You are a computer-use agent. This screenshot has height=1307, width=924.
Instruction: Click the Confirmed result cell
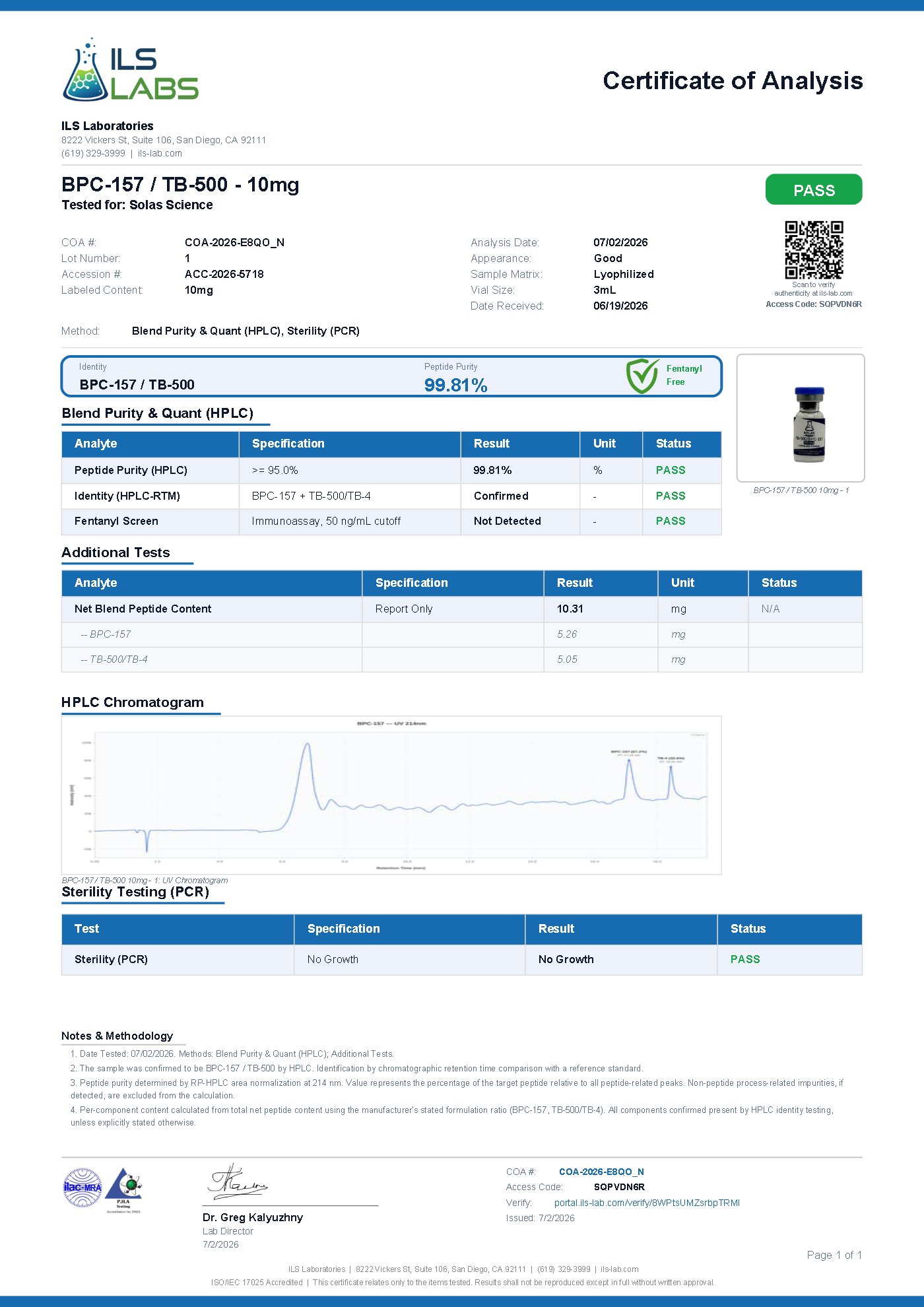[x=520, y=496]
